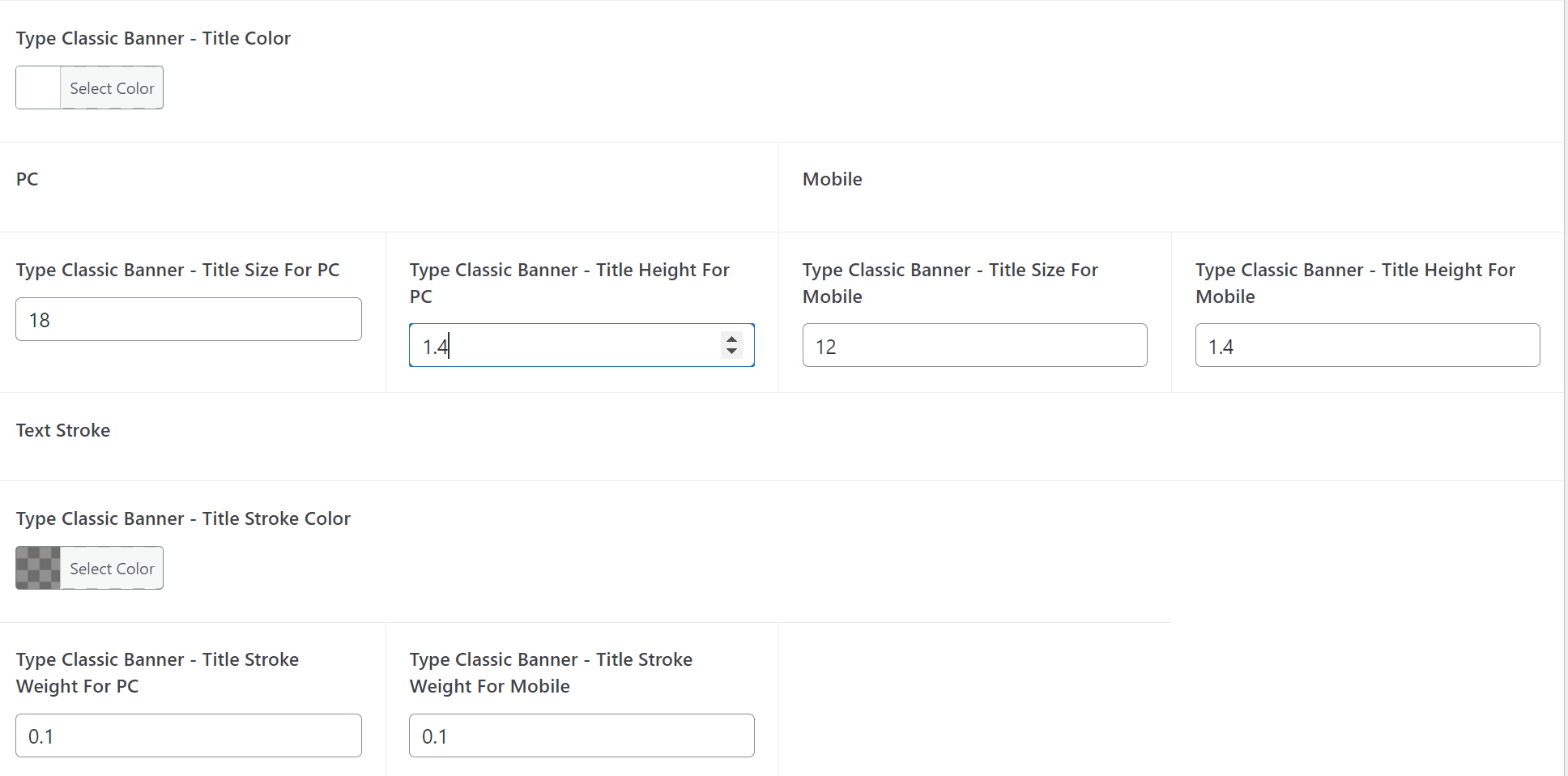Focus the Title Height For Mobile field
The width and height of the screenshot is (1568, 776).
click(x=1367, y=345)
